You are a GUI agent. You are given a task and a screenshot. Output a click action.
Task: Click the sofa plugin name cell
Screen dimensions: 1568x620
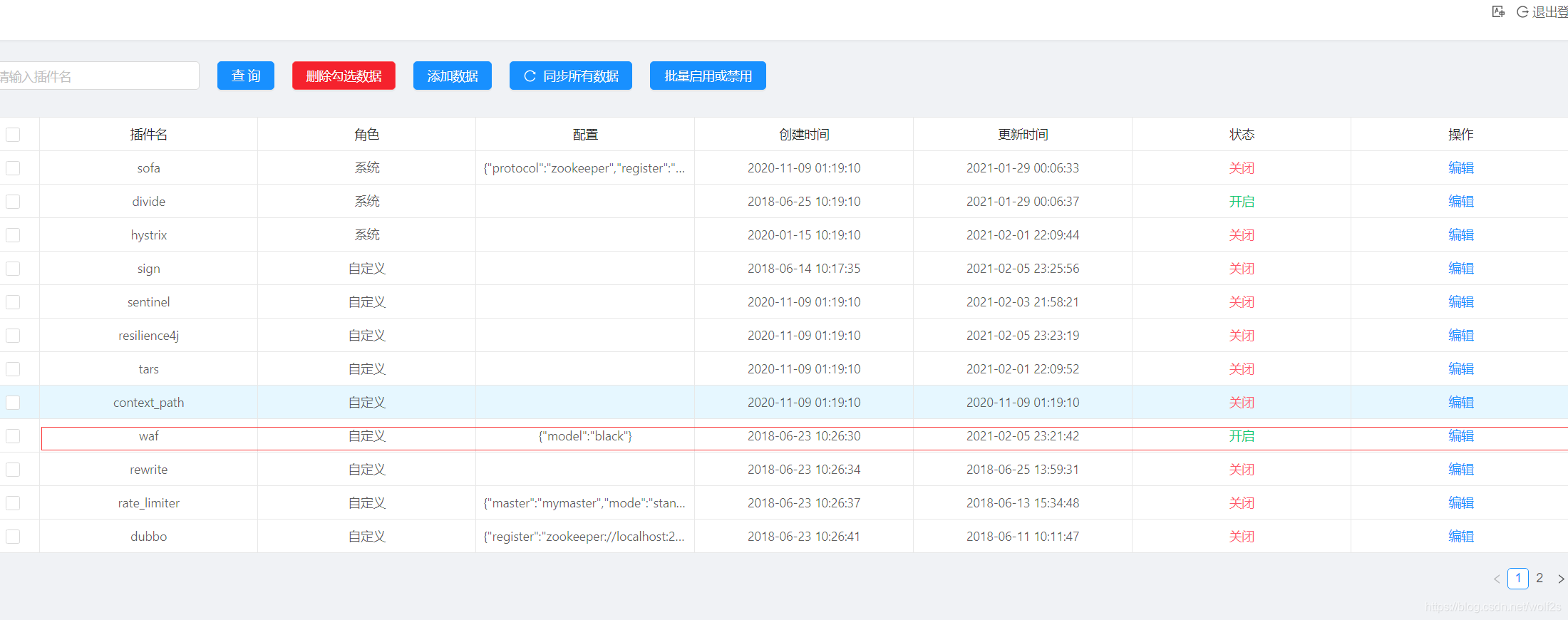click(x=148, y=168)
